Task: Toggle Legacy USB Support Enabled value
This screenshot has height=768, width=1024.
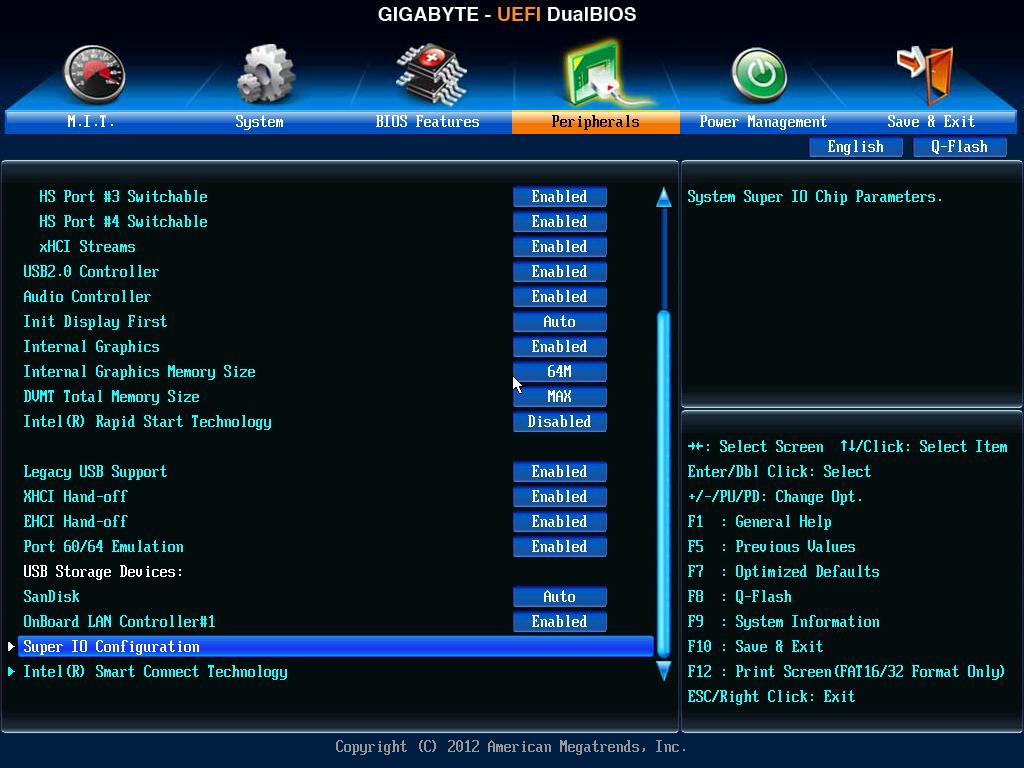Action: (560, 472)
